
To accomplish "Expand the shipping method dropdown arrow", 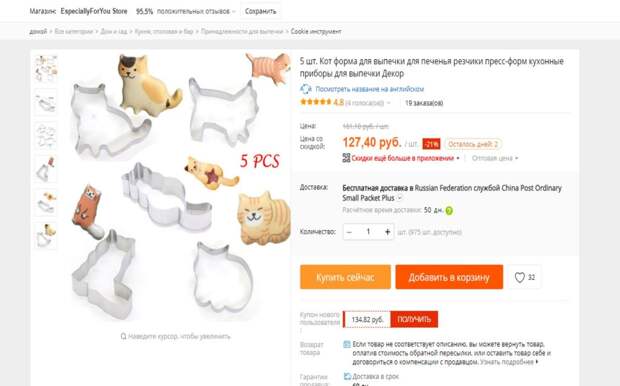I will (399, 198).
